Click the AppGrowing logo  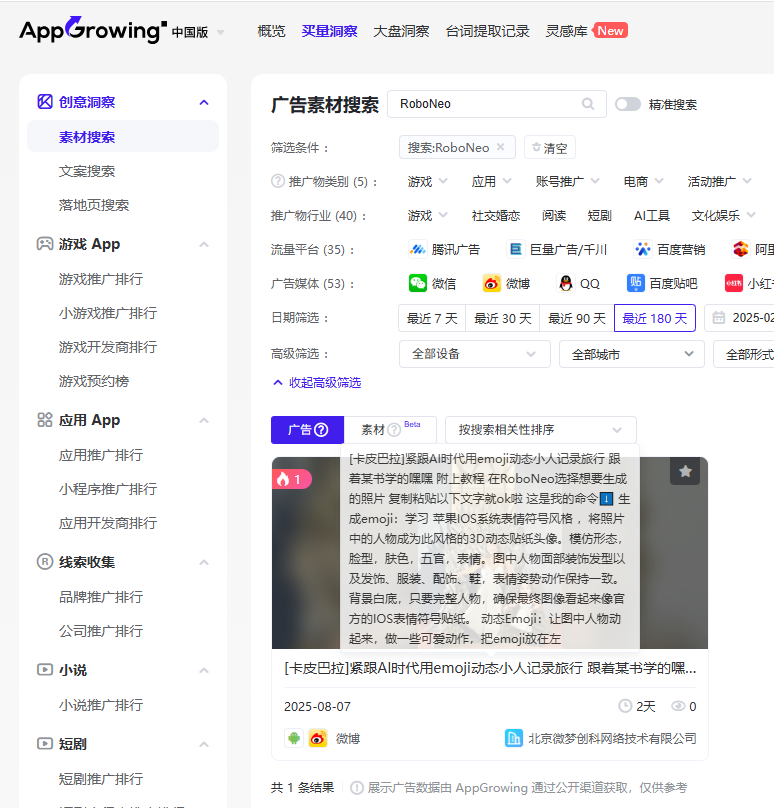click(93, 30)
